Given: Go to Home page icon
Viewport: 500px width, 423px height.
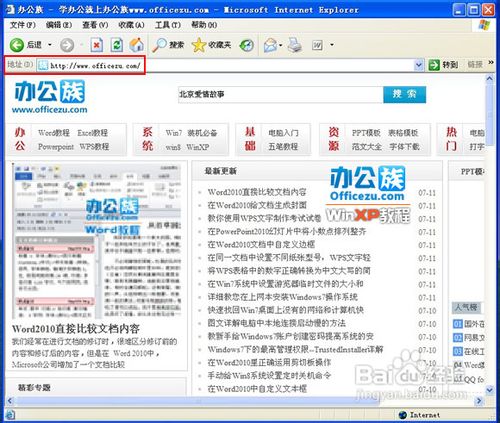Looking at the screenshot, I should (137, 45).
